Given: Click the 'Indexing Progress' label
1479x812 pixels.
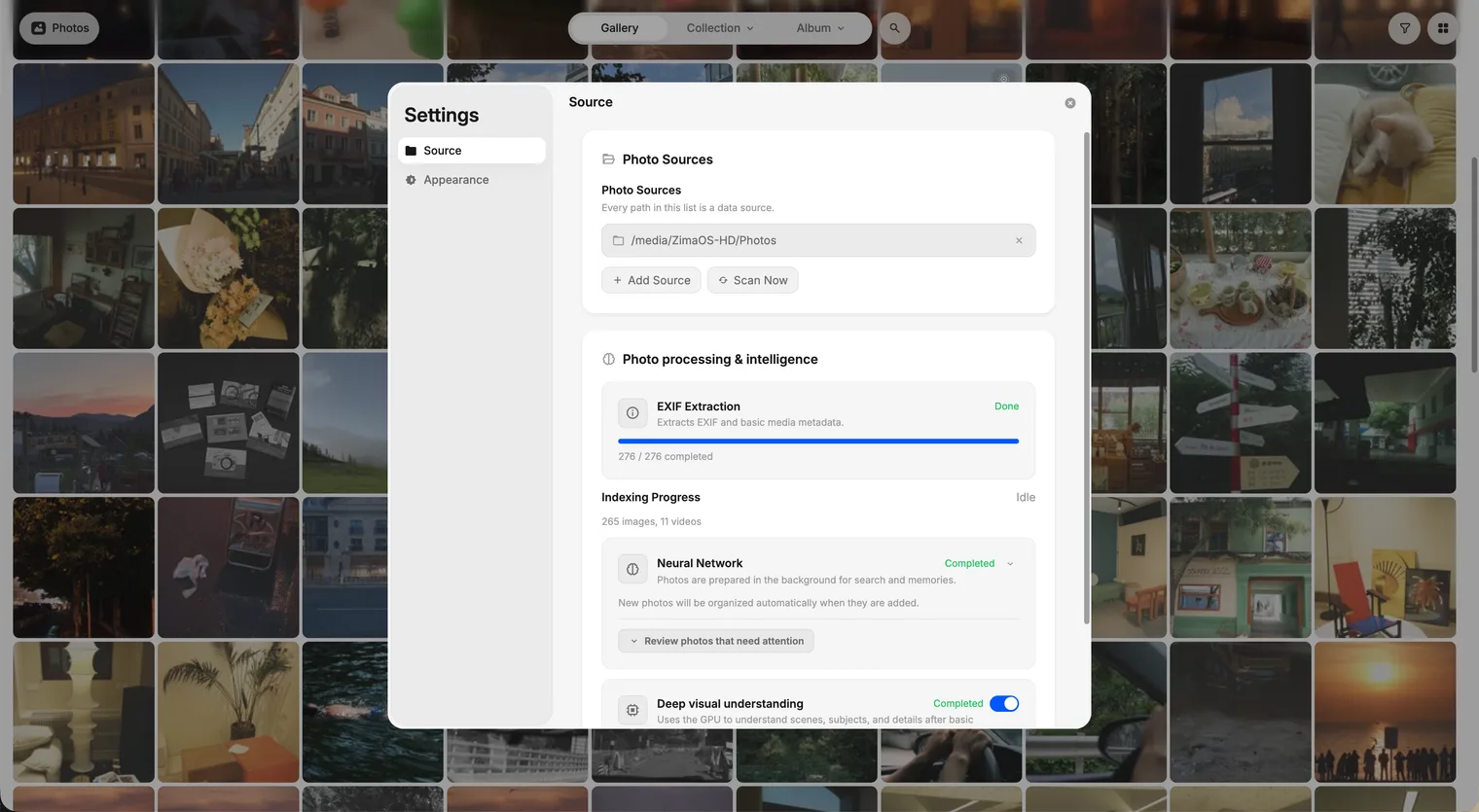Looking at the screenshot, I should click(650, 497).
